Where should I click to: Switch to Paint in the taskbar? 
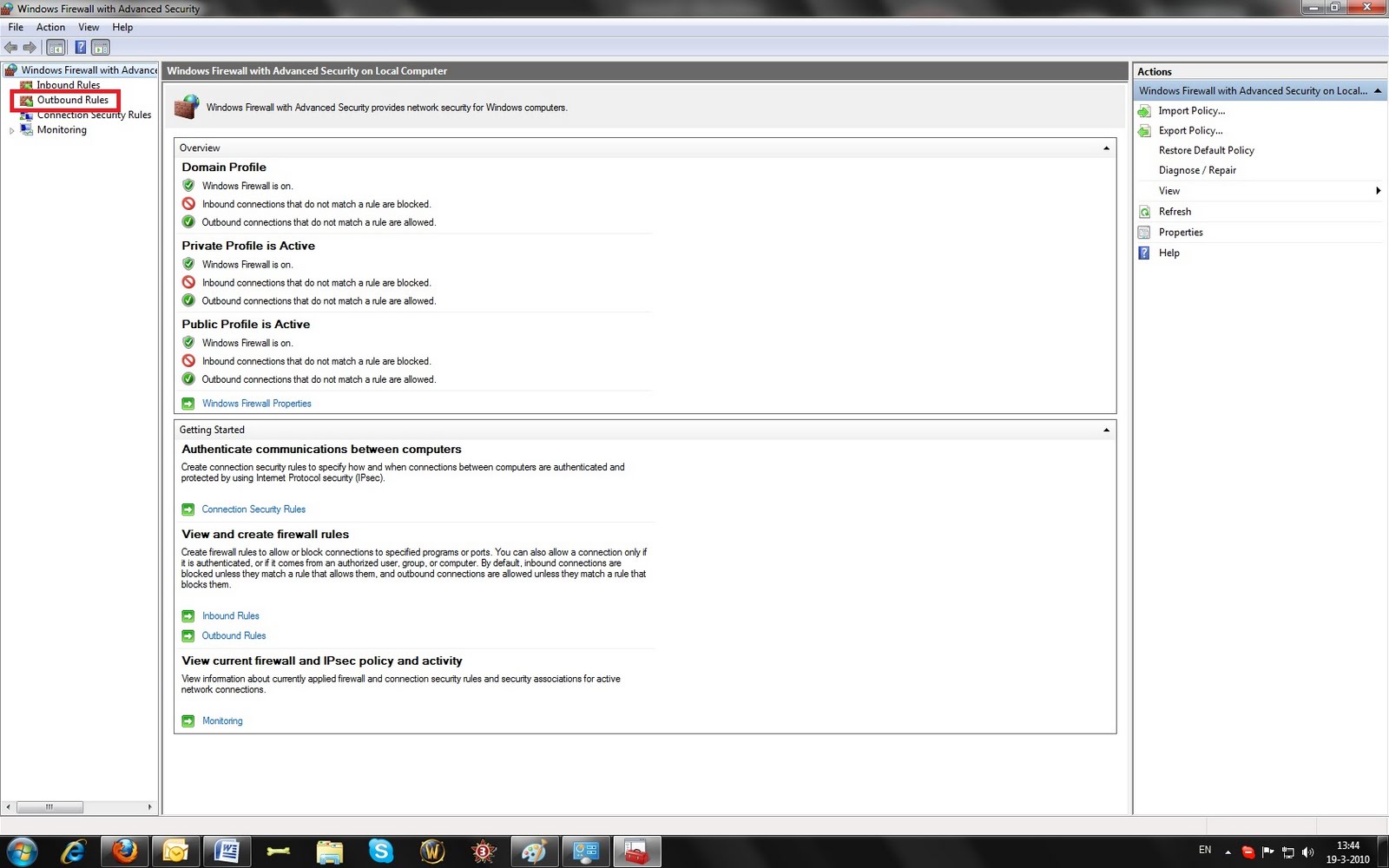coord(534,852)
